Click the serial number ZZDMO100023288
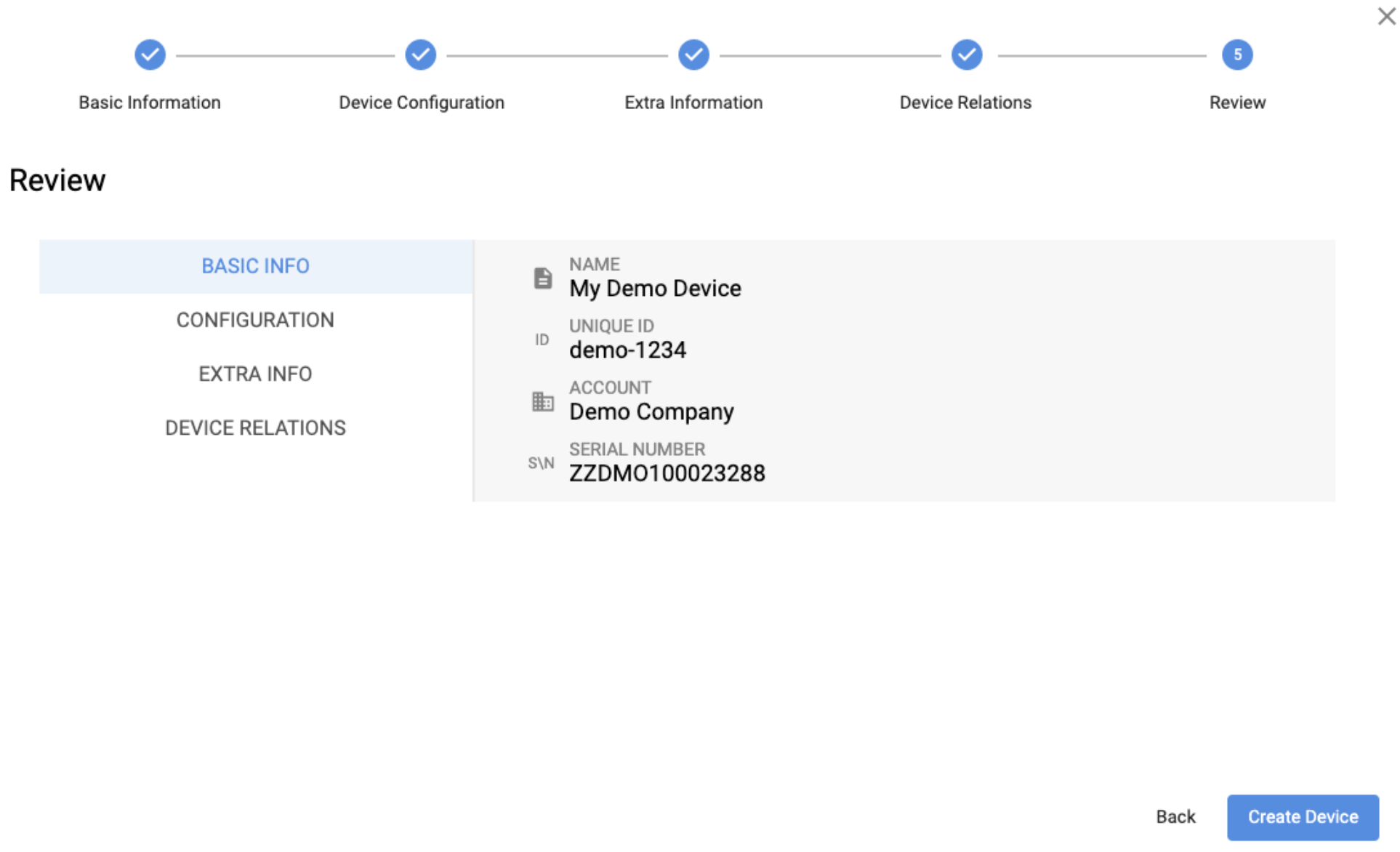The image size is (1400, 852). point(667,473)
